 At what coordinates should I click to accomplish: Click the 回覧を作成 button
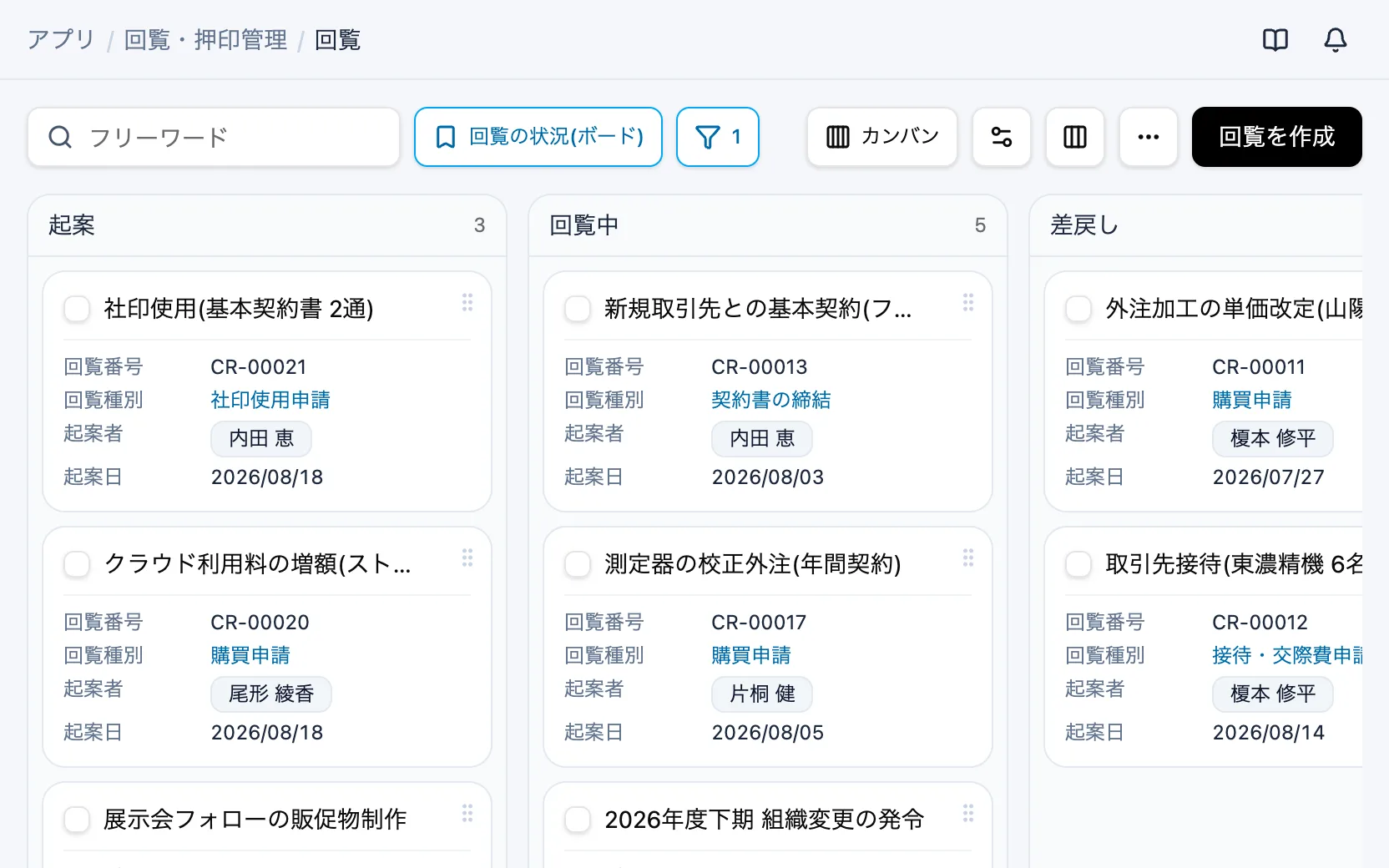point(1277,137)
